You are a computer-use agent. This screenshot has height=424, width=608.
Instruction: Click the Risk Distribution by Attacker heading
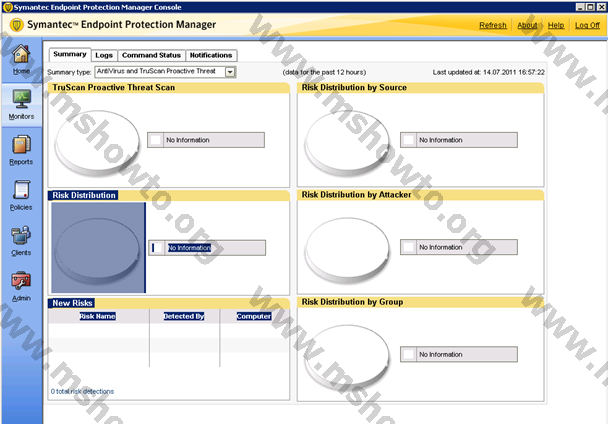(356, 195)
